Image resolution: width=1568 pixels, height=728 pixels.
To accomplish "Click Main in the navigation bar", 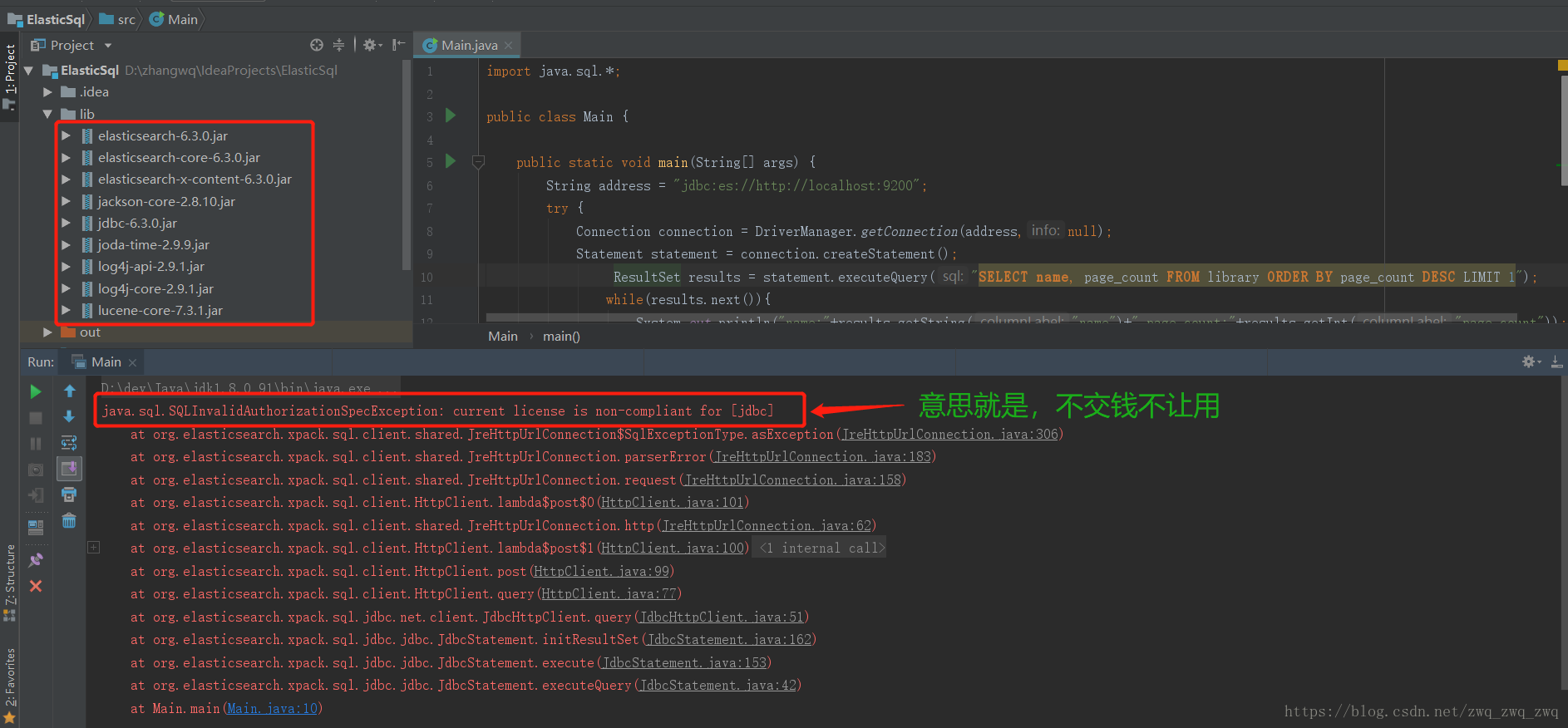I will click(175, 19).
